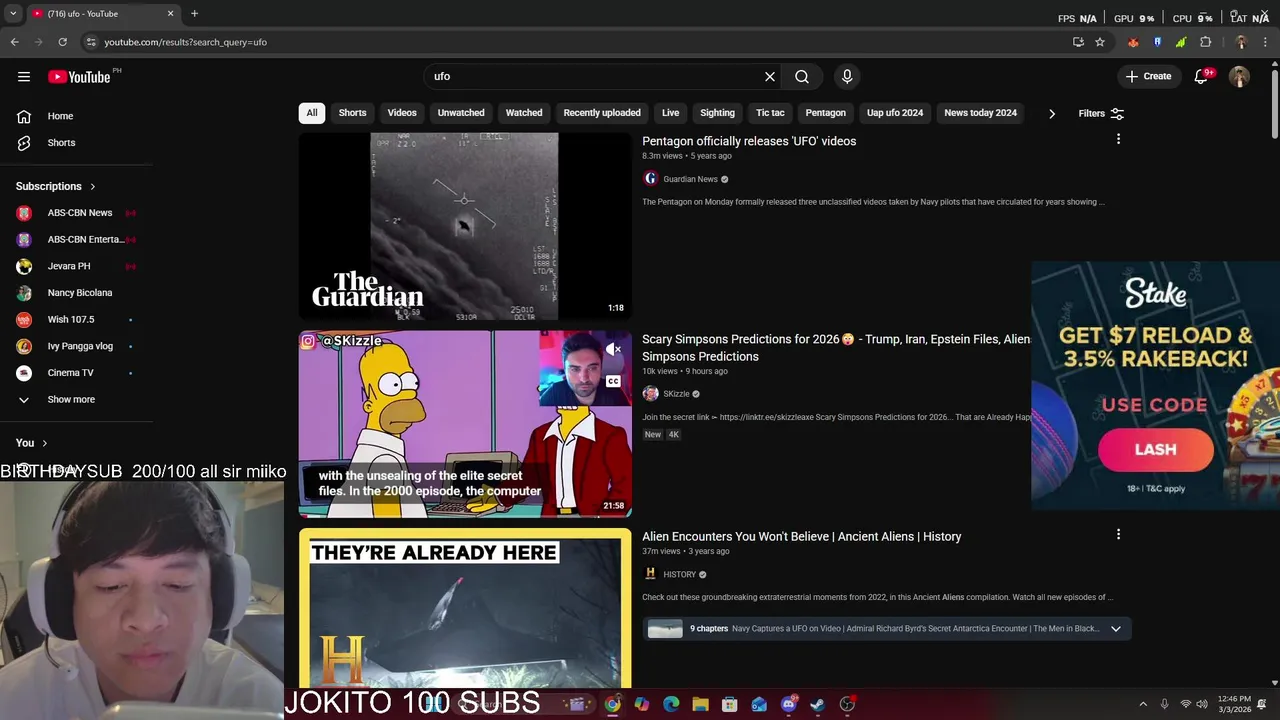Open File Explorer from the taskbar
Image resolution: width=1280 pixels, height=720 pixels.
click(700, 704)
